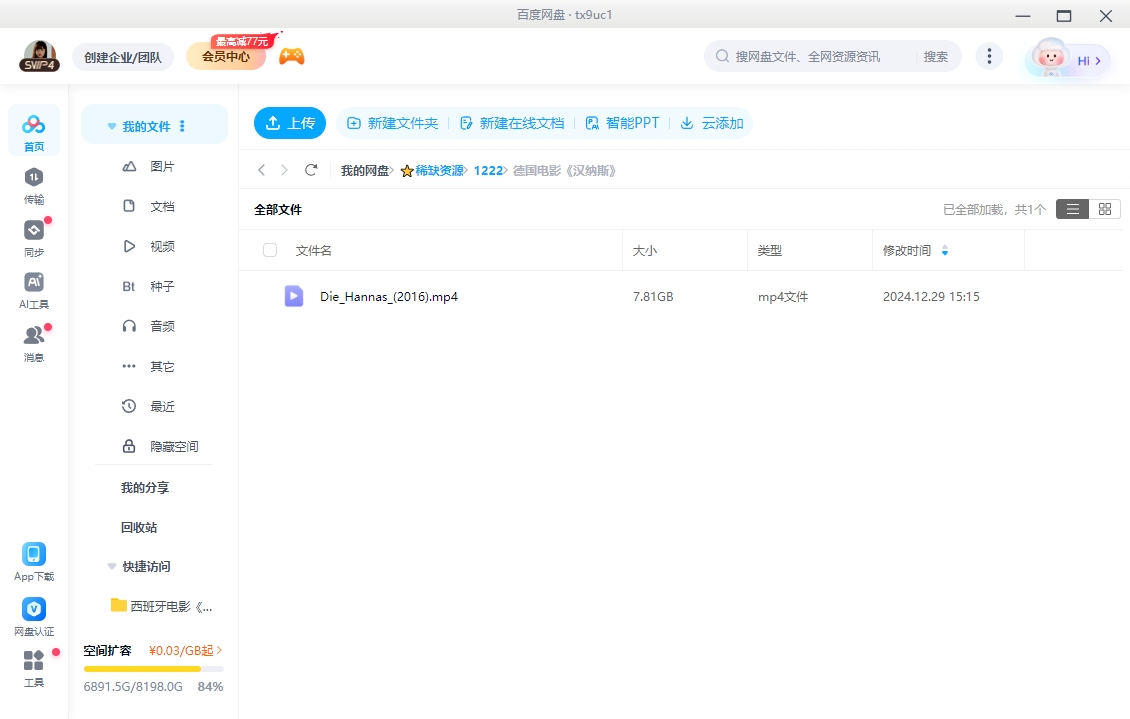
Task: Open the 传输 (Transfer) panel
Action: (x=33, y=188)
